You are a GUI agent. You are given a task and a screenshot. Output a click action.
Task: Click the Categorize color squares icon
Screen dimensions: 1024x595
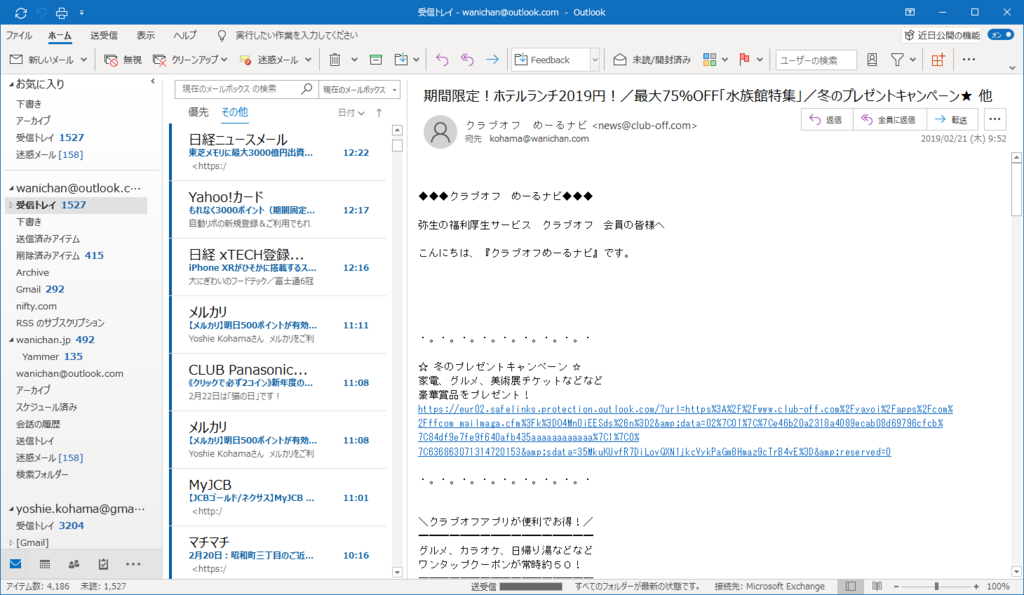710,59
